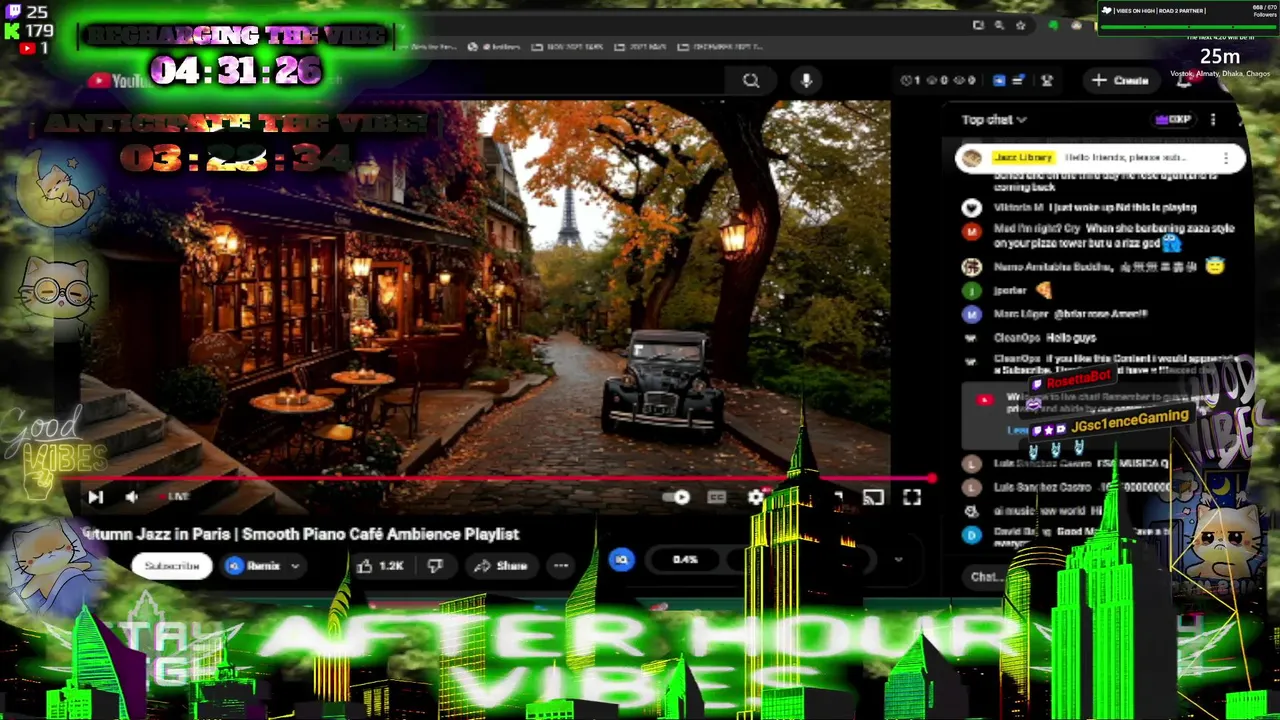Click the YouTube search magnifier icon
The height and width of the screenshot is (720, 1280).
coord(751,81)
